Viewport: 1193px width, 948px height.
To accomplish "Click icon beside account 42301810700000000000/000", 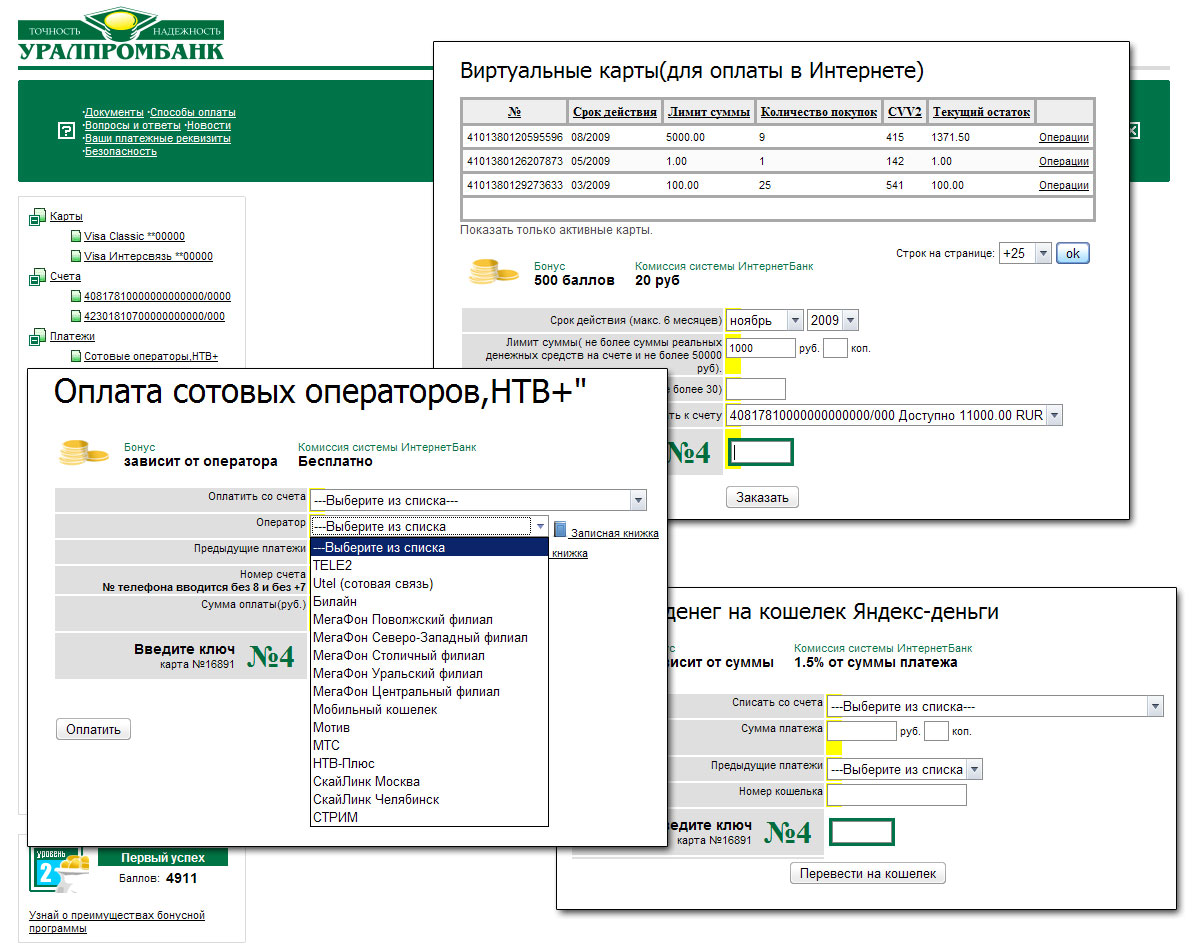I will coord(75,317).
